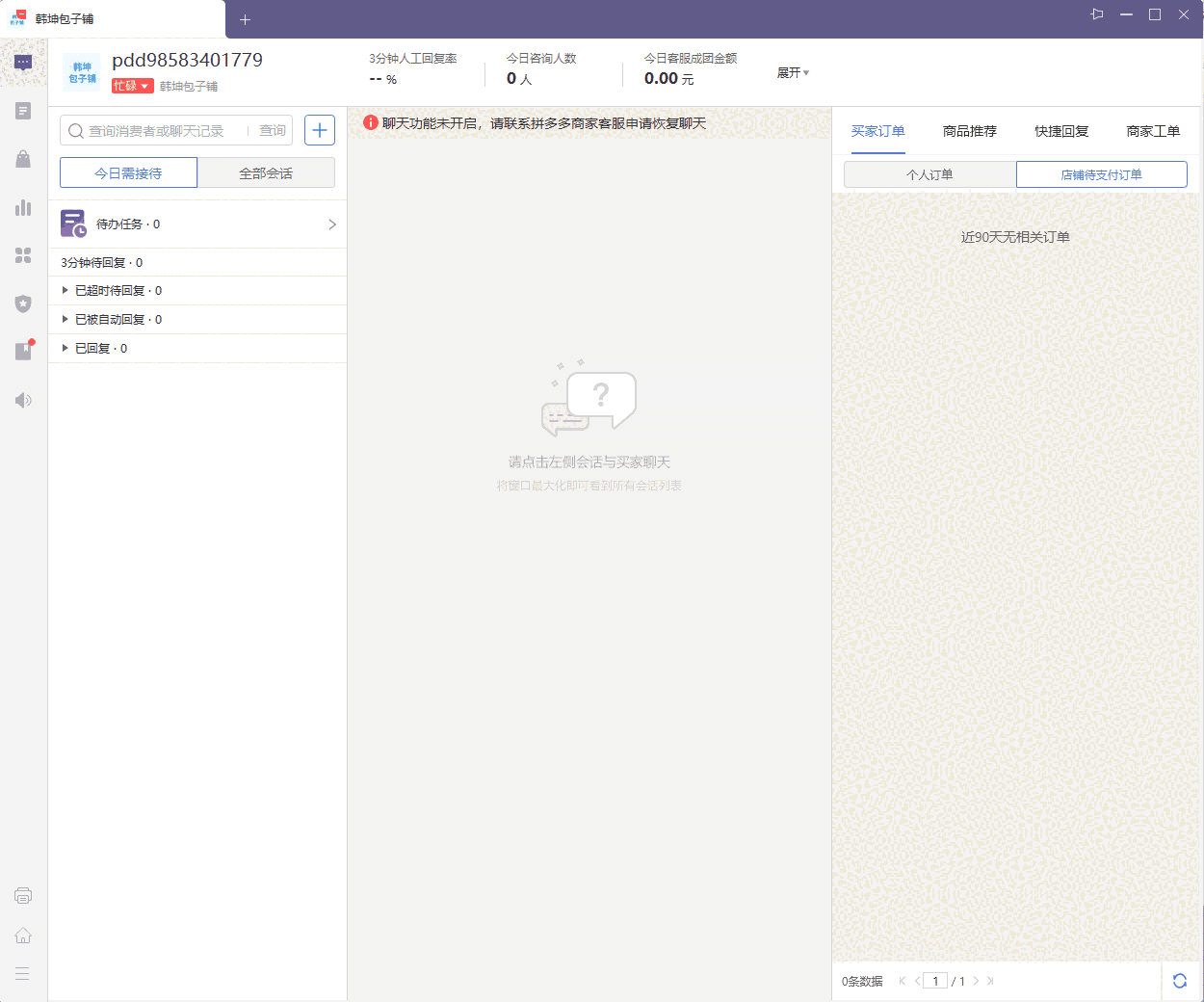Image resolution: width=1204 pixels, height=1002 pixels.
Task: Click the orders document sidebar icon
Action: click(x=23, y=111)
